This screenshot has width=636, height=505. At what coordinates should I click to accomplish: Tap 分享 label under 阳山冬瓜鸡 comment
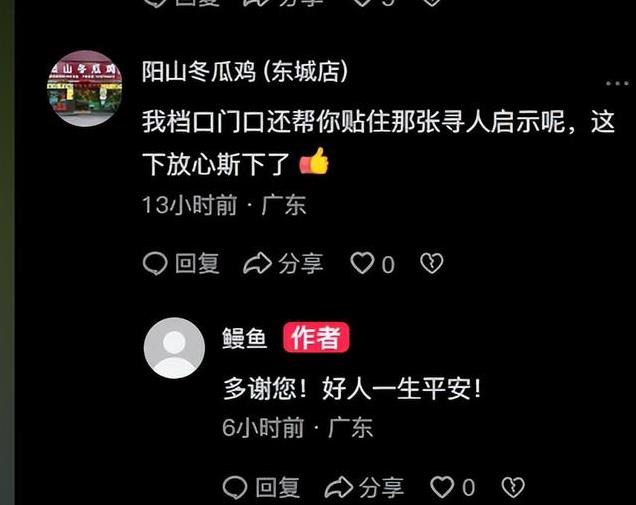(301, 264)
